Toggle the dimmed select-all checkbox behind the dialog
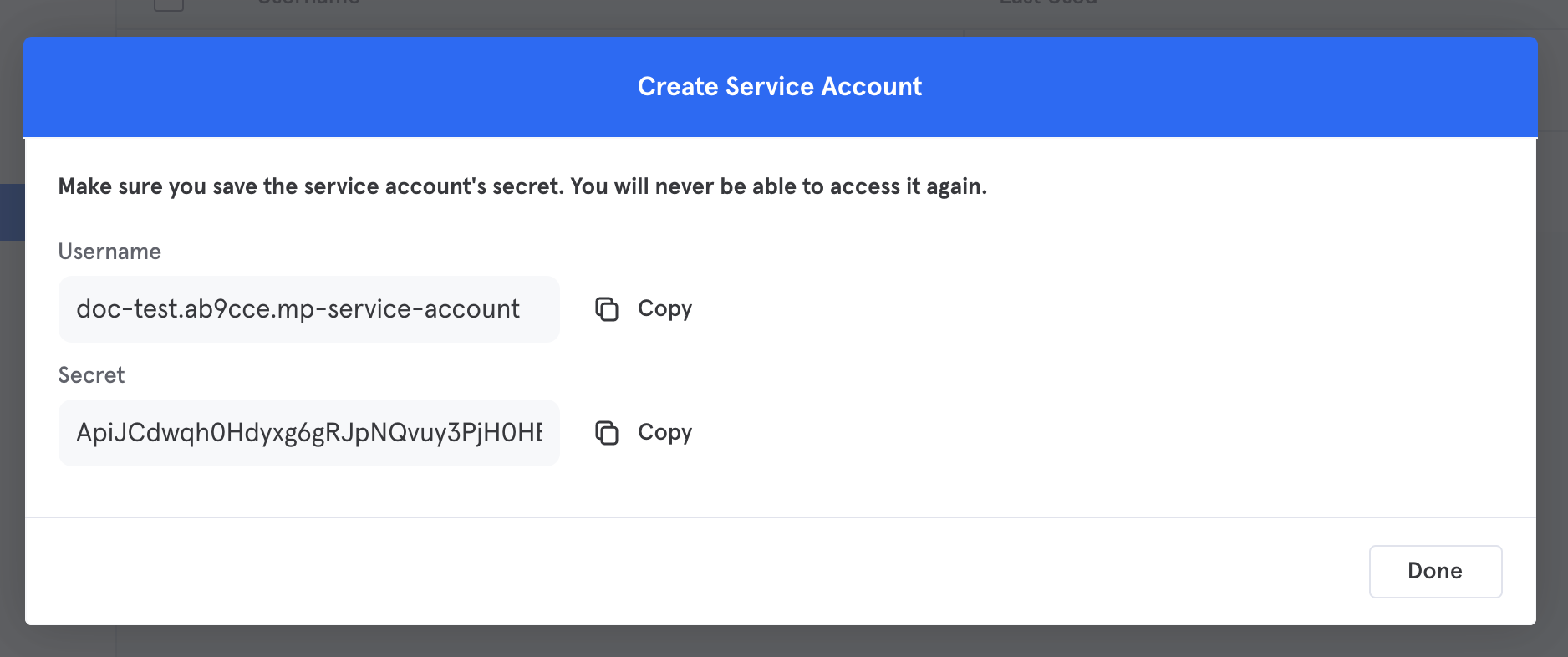 tap(169, 4)
